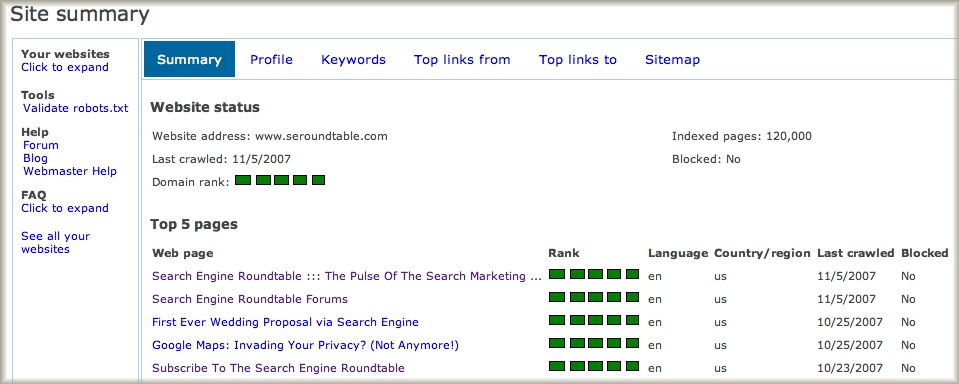Open Subscribe To The Search Engine Roundtable

click(x=278, y=368)
